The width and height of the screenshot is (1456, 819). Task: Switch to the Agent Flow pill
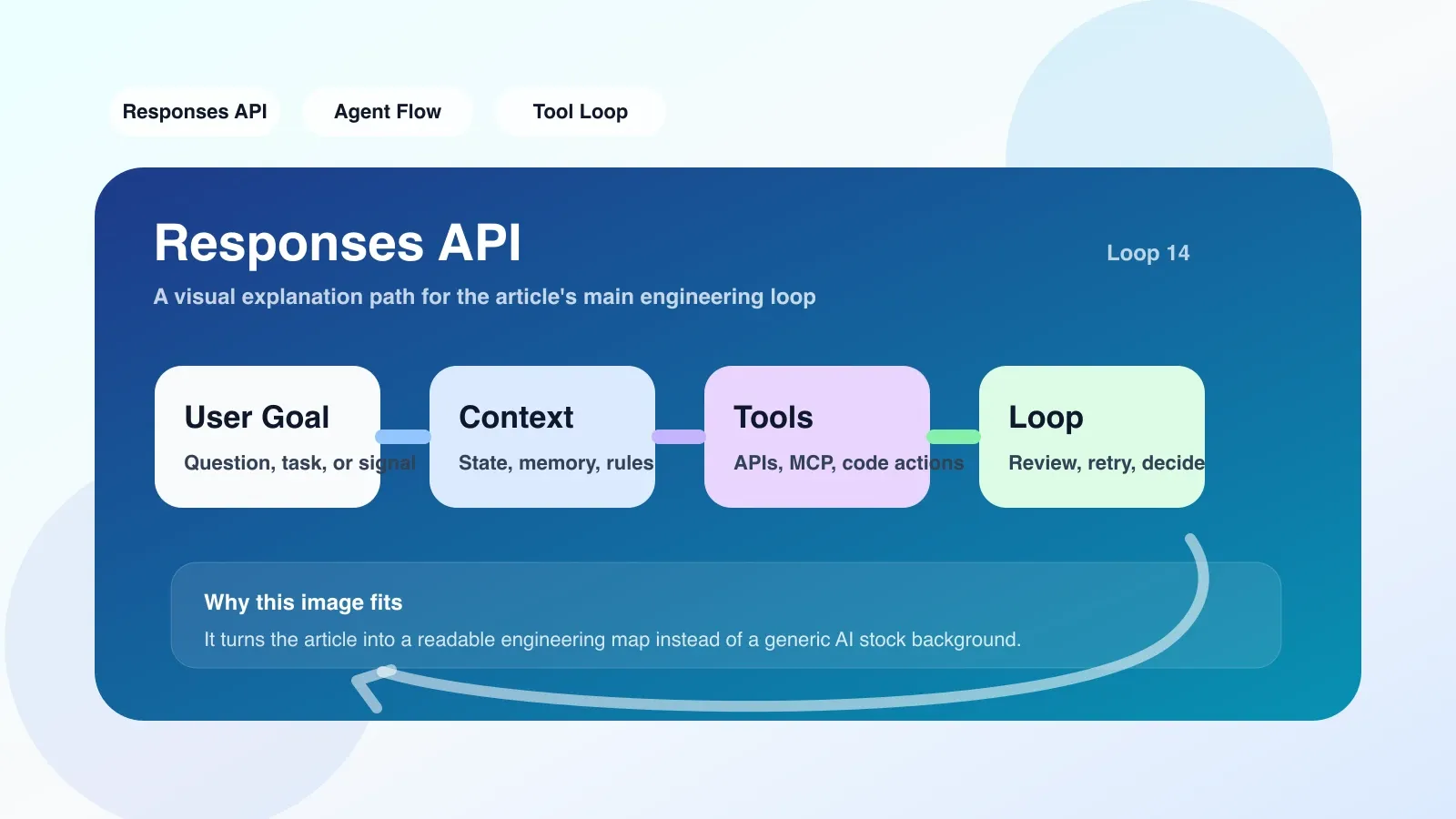click(388, 112)
